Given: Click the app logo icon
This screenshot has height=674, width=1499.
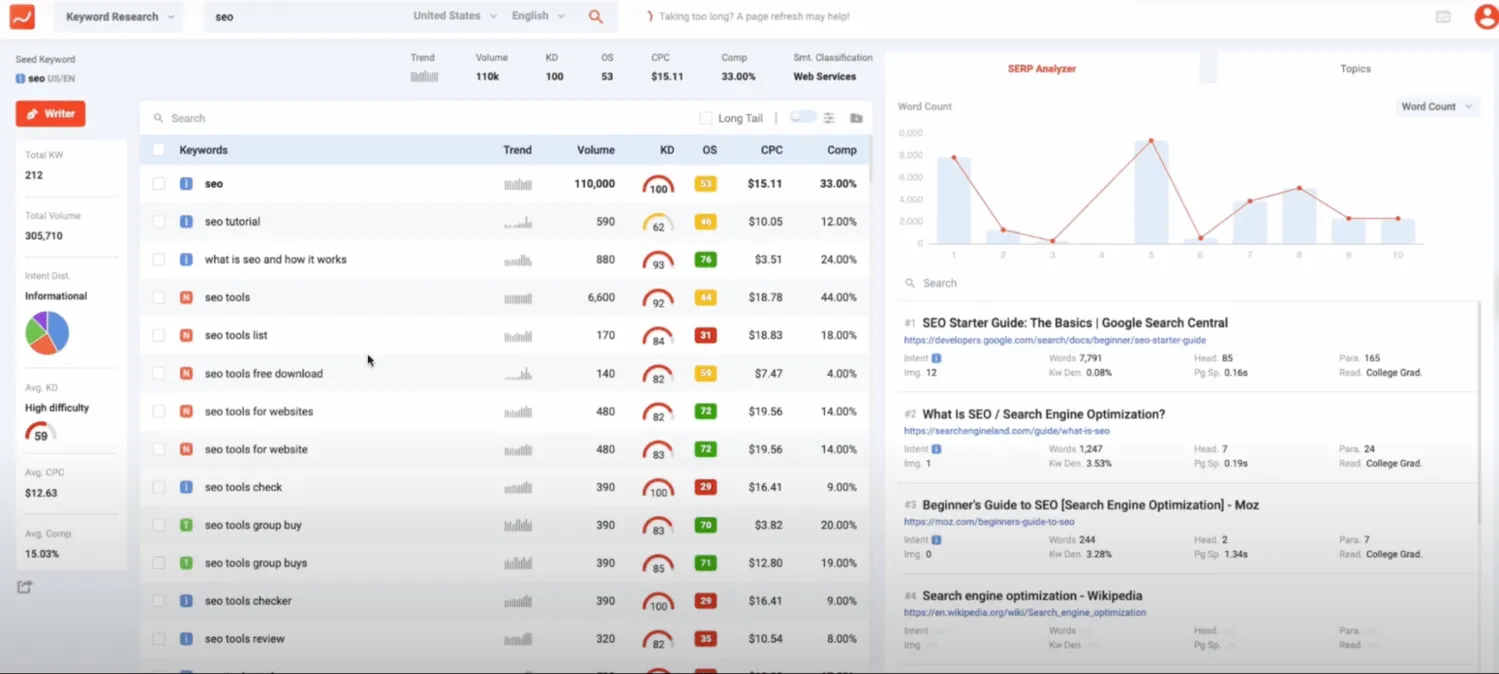Looking at the screenshot, I should [22, 17].
